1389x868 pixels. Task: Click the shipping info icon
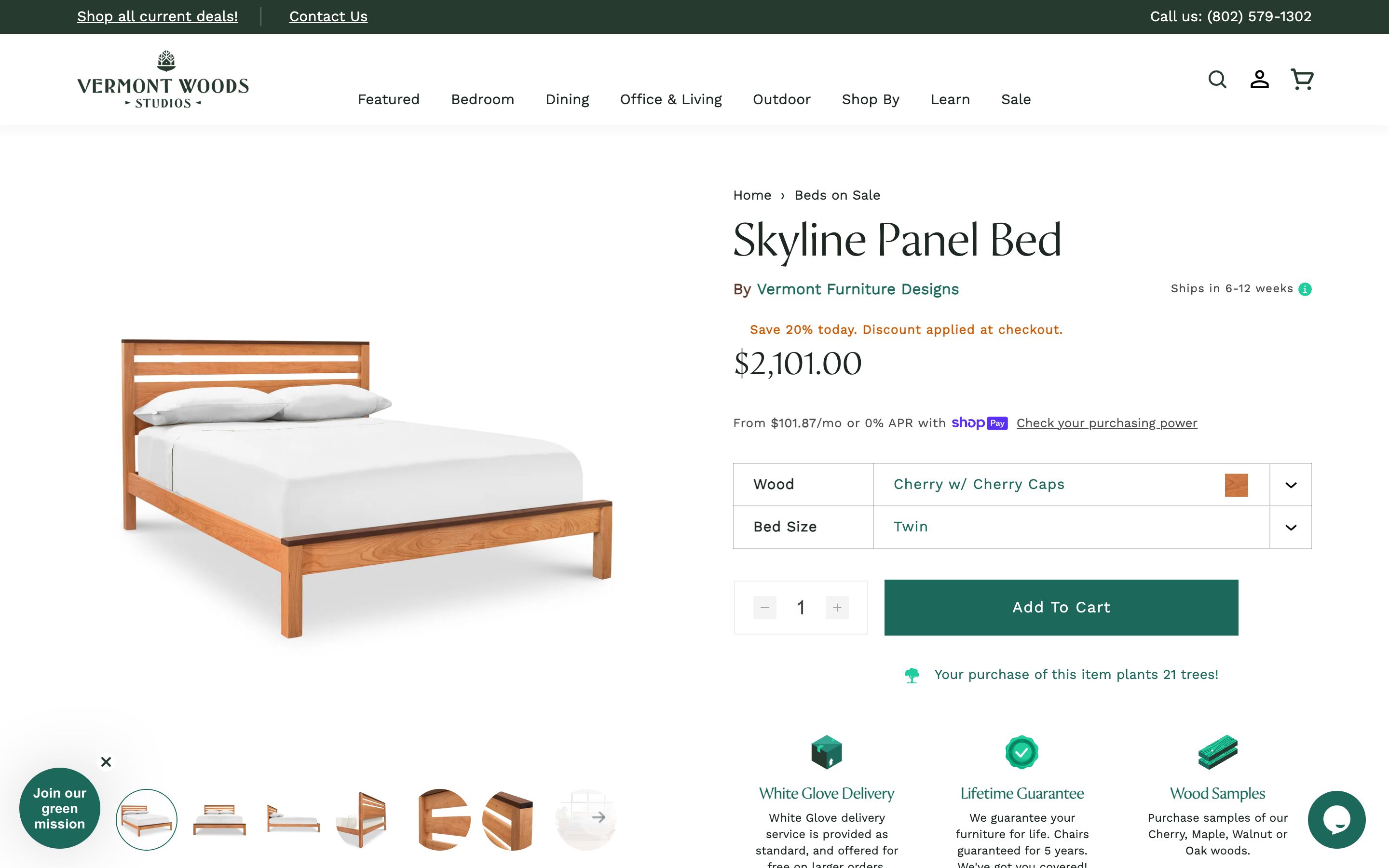tap(1305, 289)
